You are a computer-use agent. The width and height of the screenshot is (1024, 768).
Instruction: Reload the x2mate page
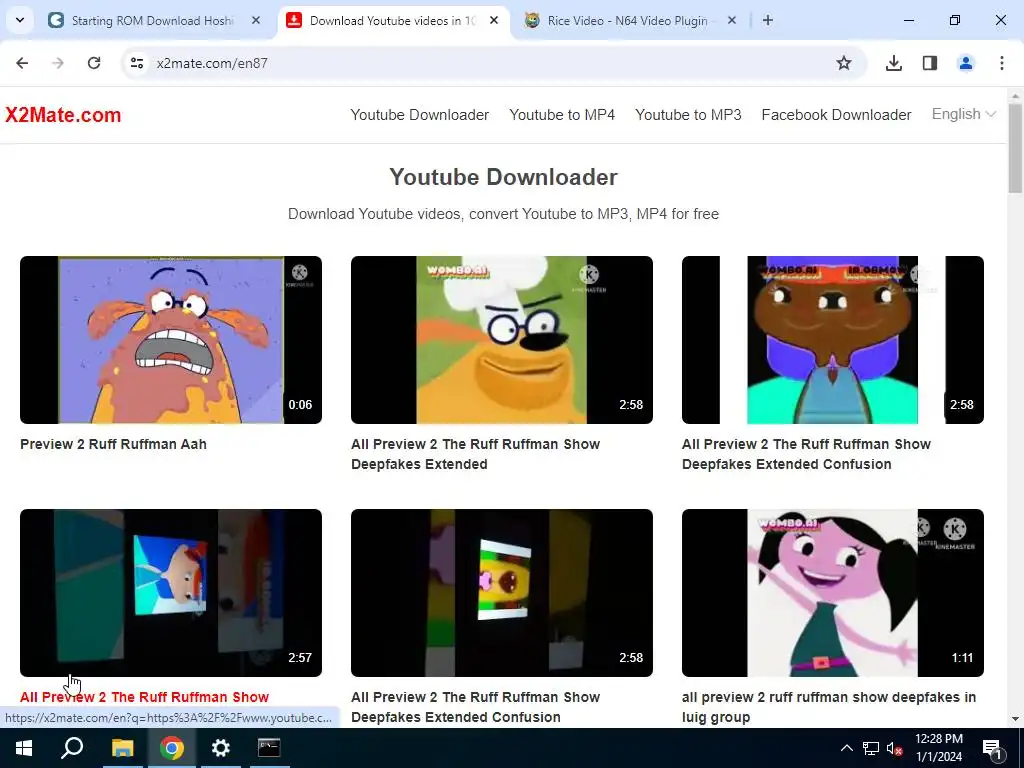94,63
